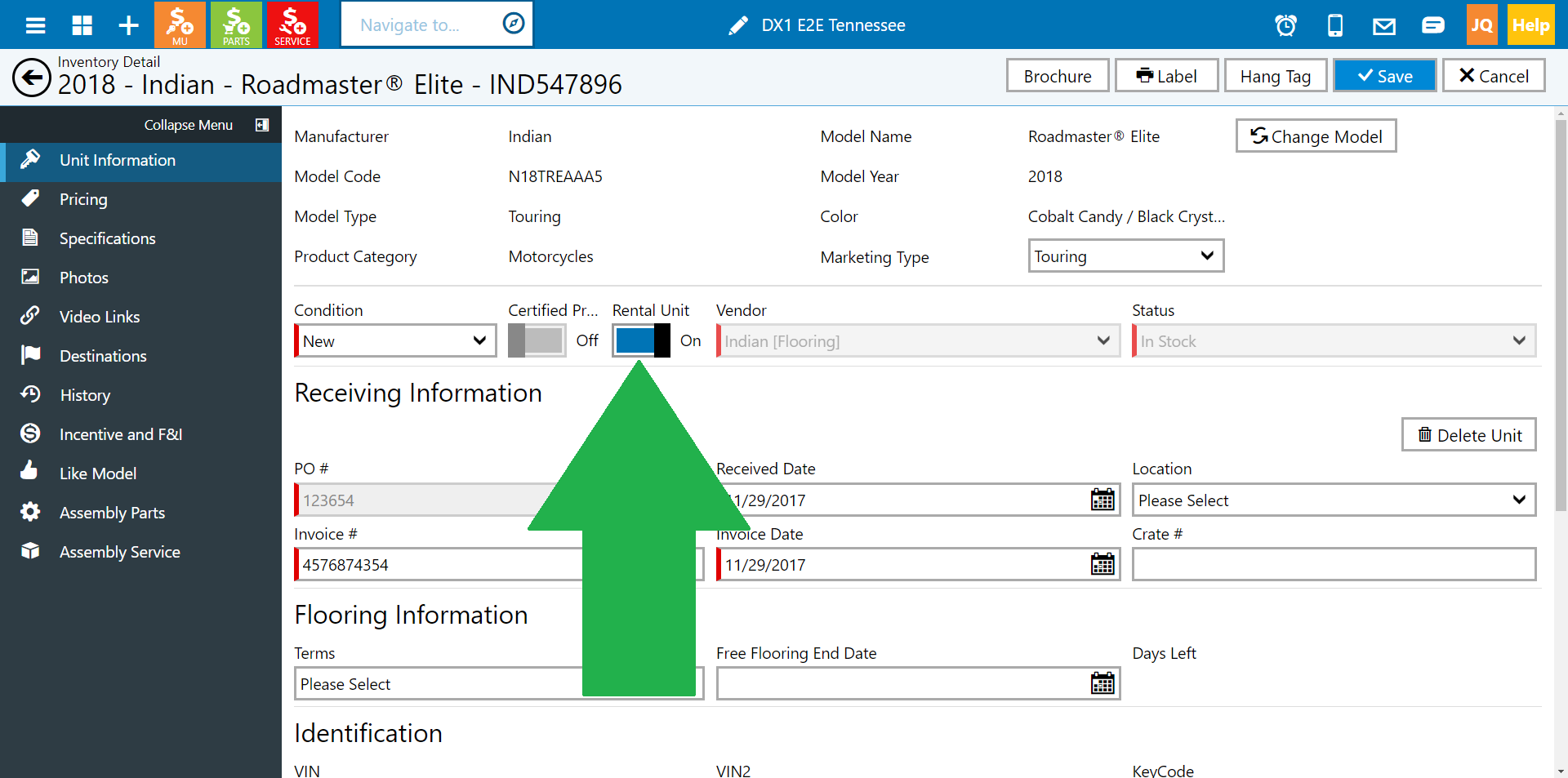Viewport: 1568px width, 778px height.
Task: Click Delete Unit button
Action: 1469,434
